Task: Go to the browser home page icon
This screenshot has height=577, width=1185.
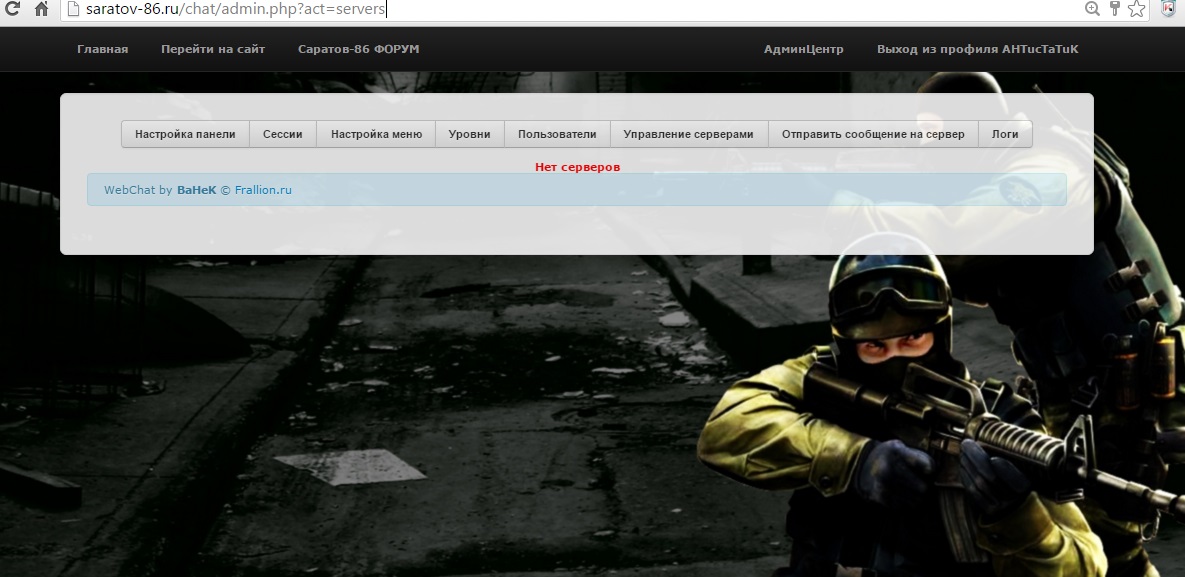Action: coord(42,9)
